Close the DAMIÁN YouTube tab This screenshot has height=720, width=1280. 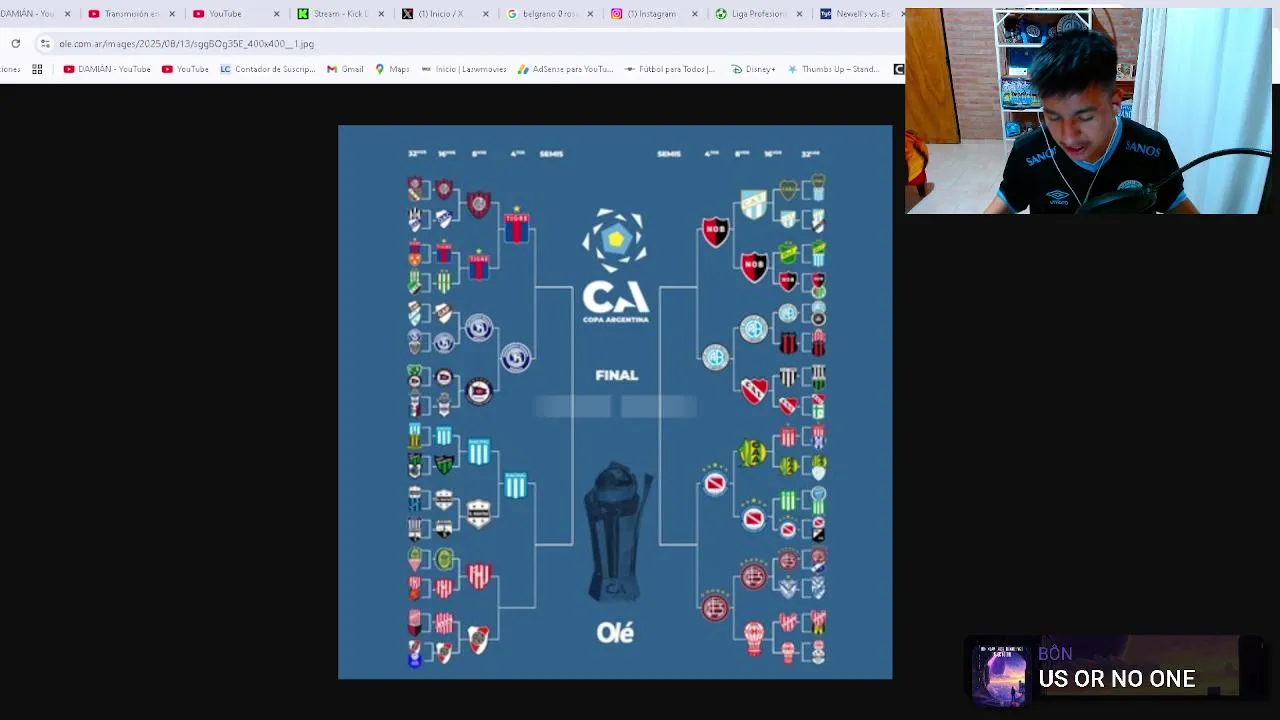(x=68, y=14)
